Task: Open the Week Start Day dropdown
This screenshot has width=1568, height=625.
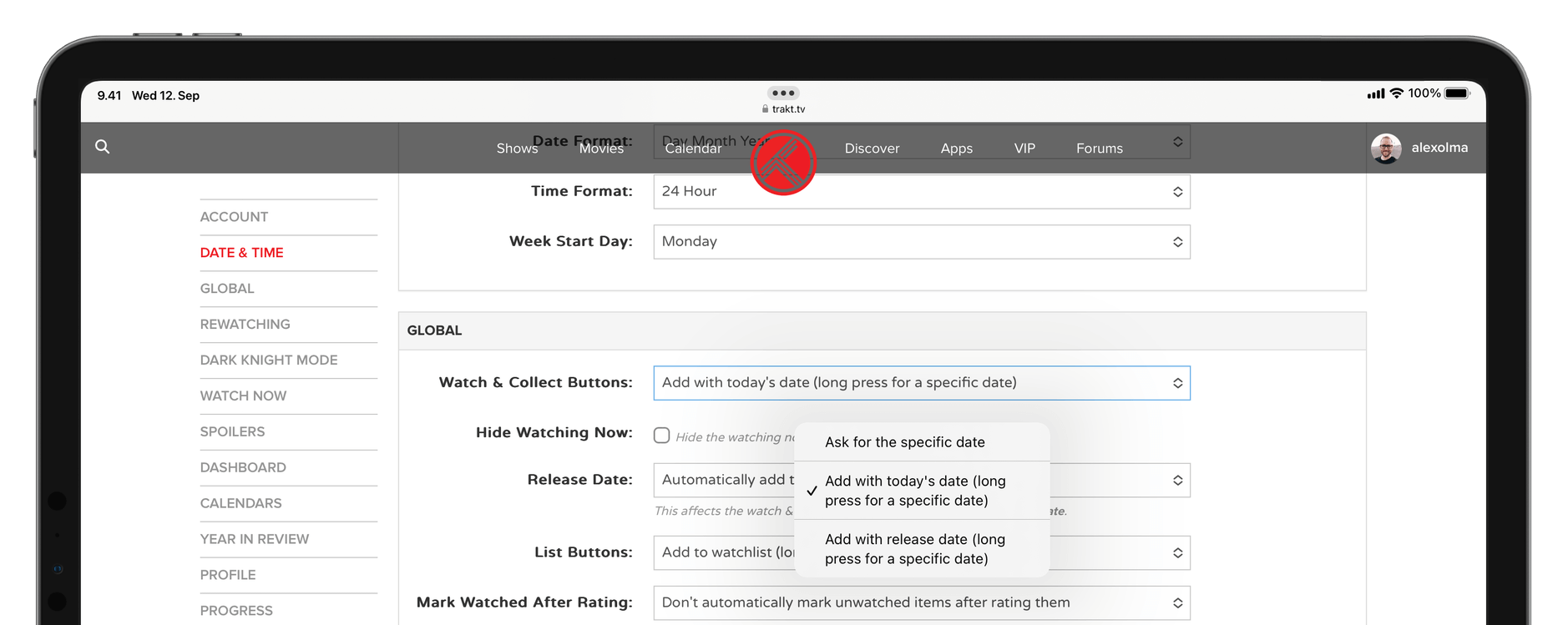Action: click(x=922, y=242)
